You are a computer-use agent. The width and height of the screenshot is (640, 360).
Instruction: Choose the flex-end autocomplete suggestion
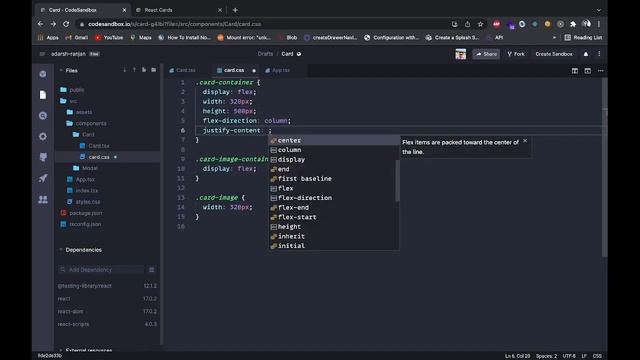pyautogui.click(x=333, y=207)
